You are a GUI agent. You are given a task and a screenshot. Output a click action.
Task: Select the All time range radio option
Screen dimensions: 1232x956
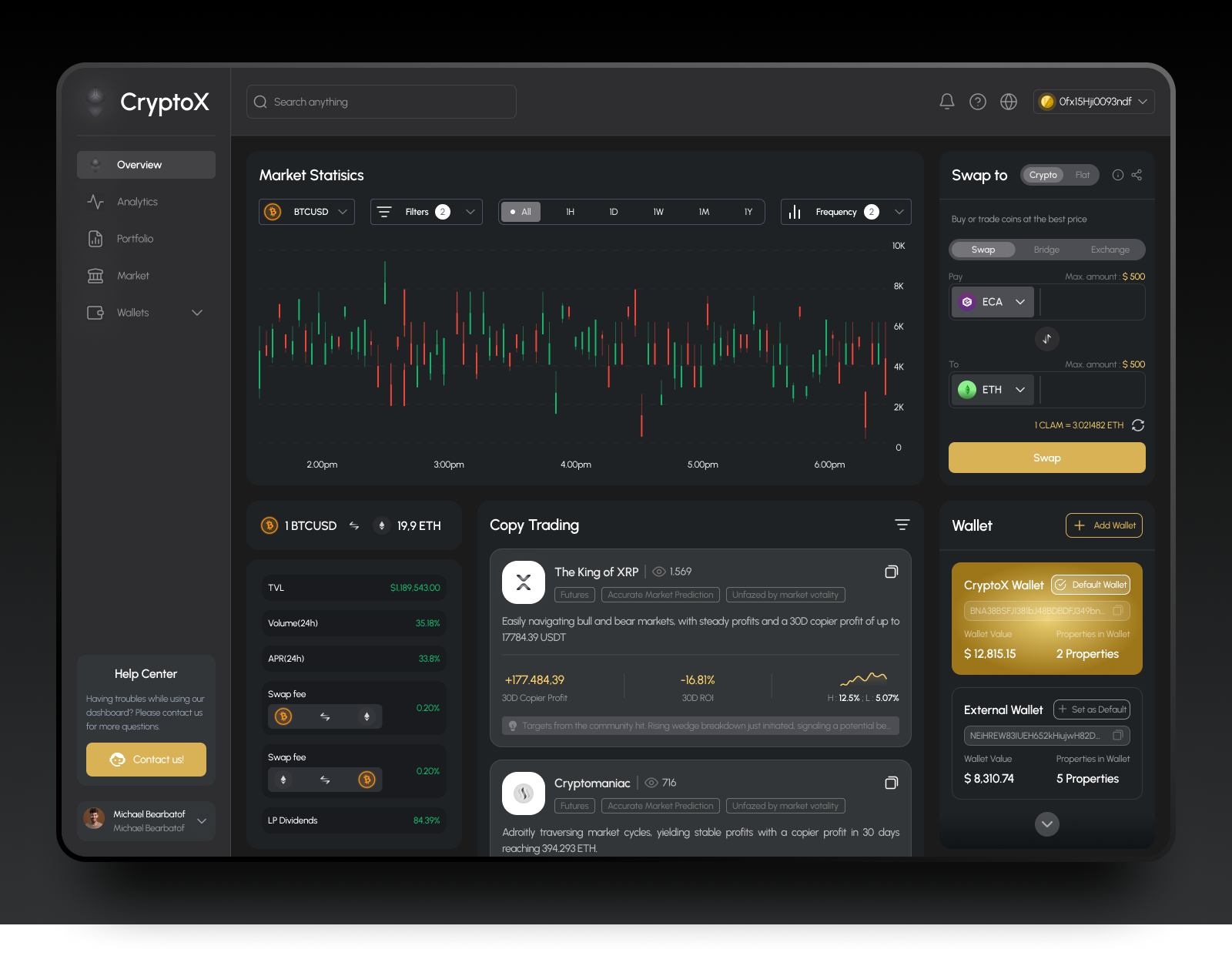pos(521,211)
